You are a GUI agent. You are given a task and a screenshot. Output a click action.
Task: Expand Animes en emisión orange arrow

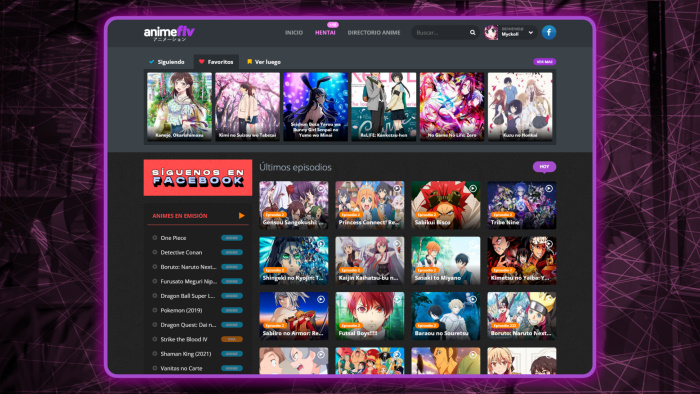(242, 216)
